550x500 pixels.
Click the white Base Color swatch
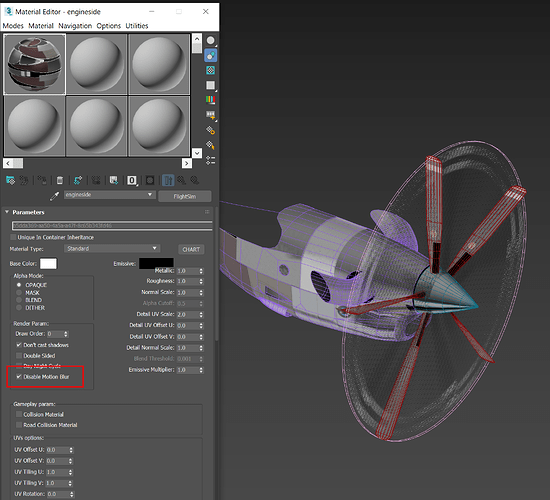[48, 264]
